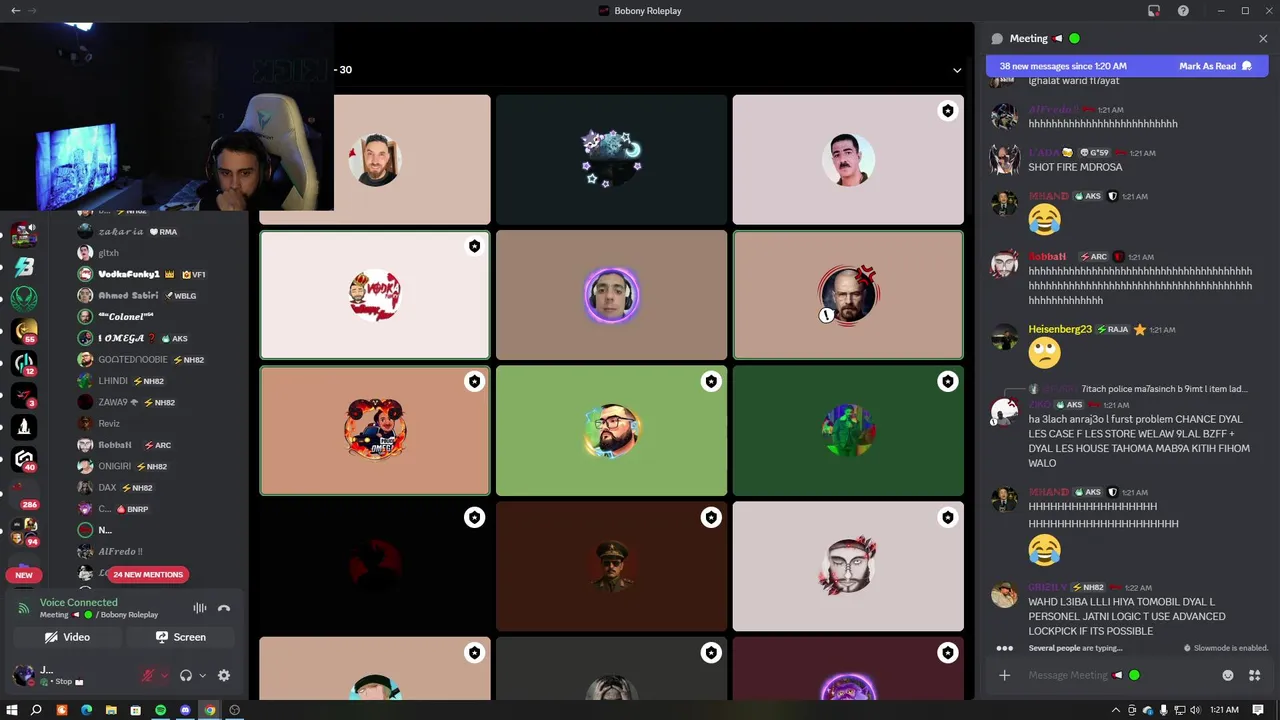1280x720 pixels.
Task: Open user settings gear
Action: 224,676
